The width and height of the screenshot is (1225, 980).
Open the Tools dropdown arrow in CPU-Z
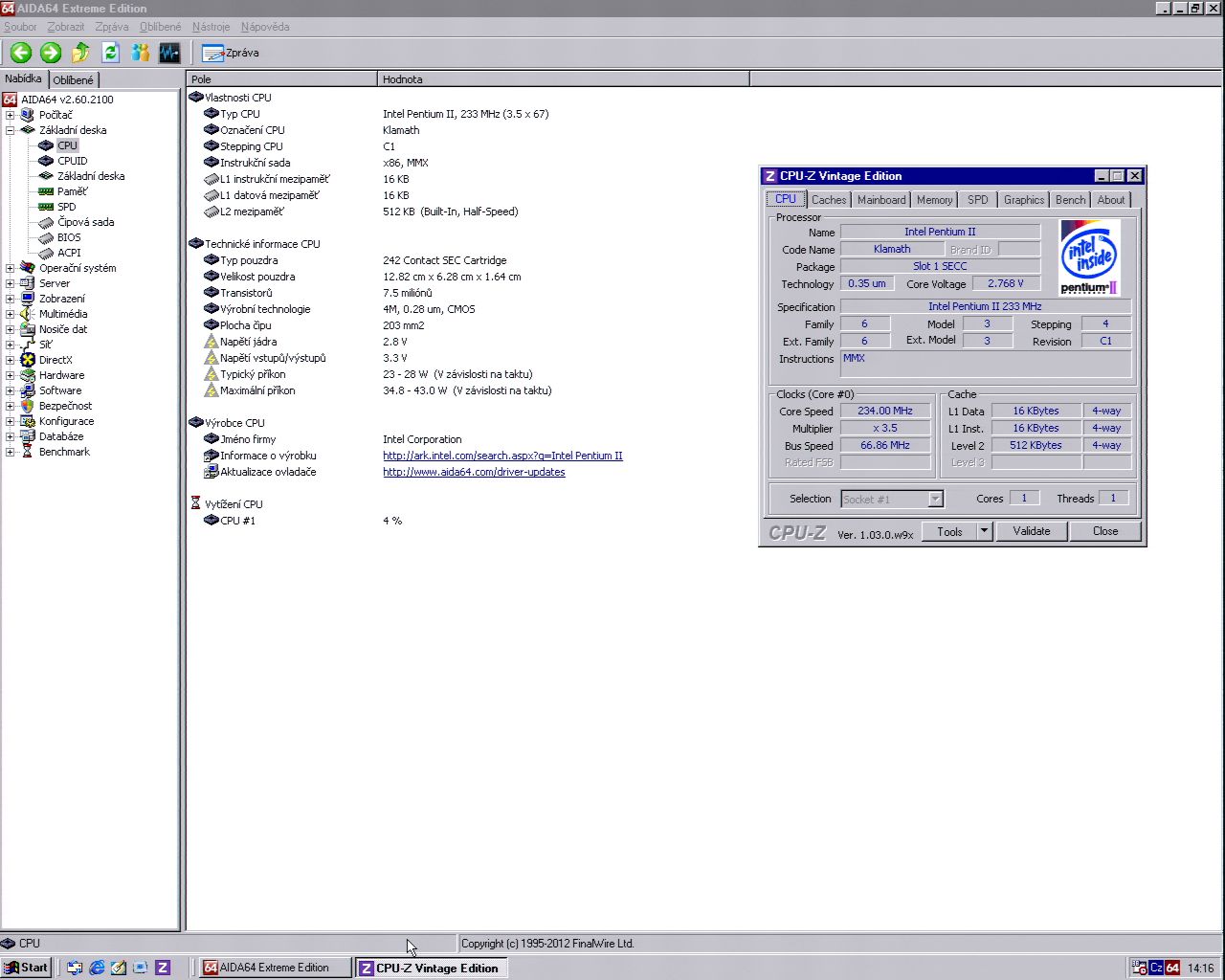984,531
